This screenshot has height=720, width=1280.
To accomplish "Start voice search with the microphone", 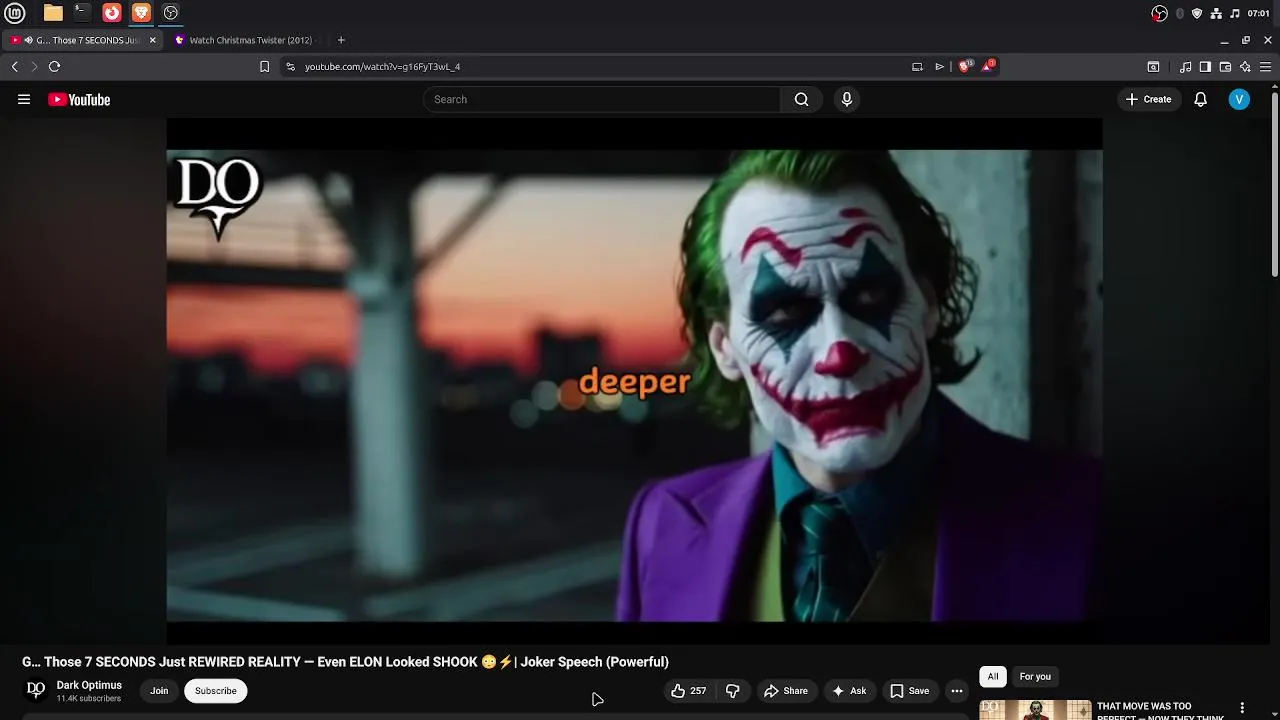I will click(x=847, y=99).
